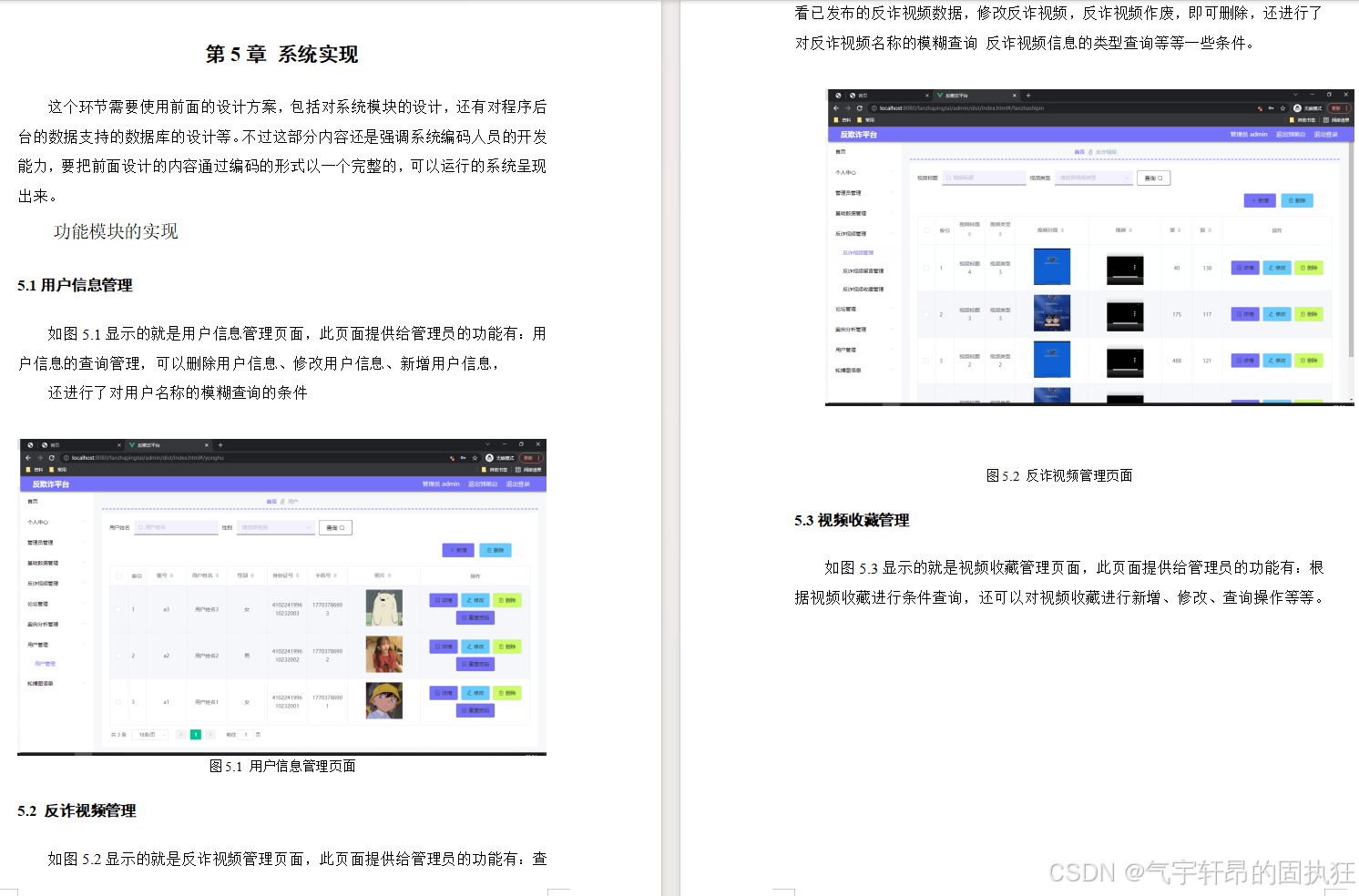Click bookmark star icon in Figure 5.1 browser

coord(476,458)
